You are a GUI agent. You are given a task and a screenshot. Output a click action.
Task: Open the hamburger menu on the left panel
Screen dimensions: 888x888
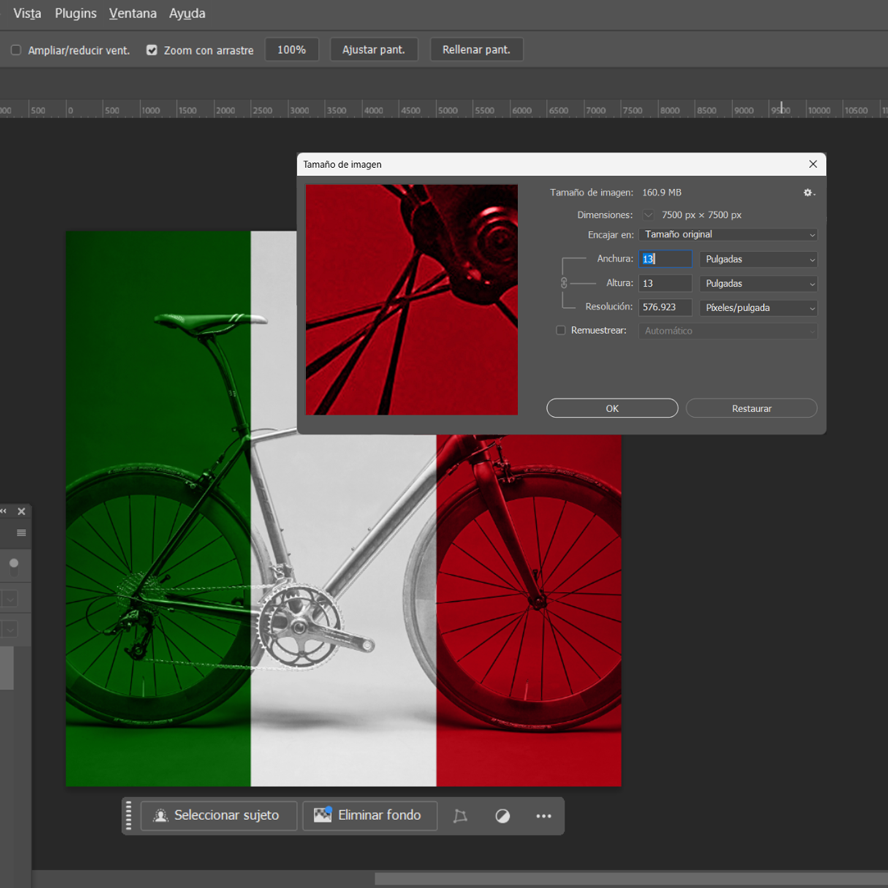(x=21, y=533)
